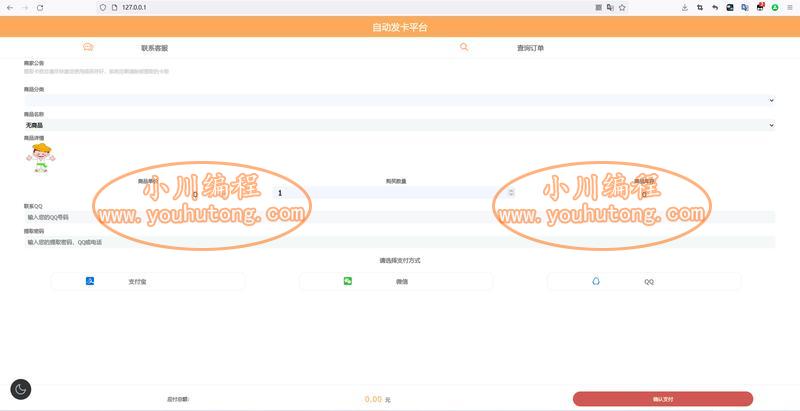Click the browser forward arrow

(25, 8)
